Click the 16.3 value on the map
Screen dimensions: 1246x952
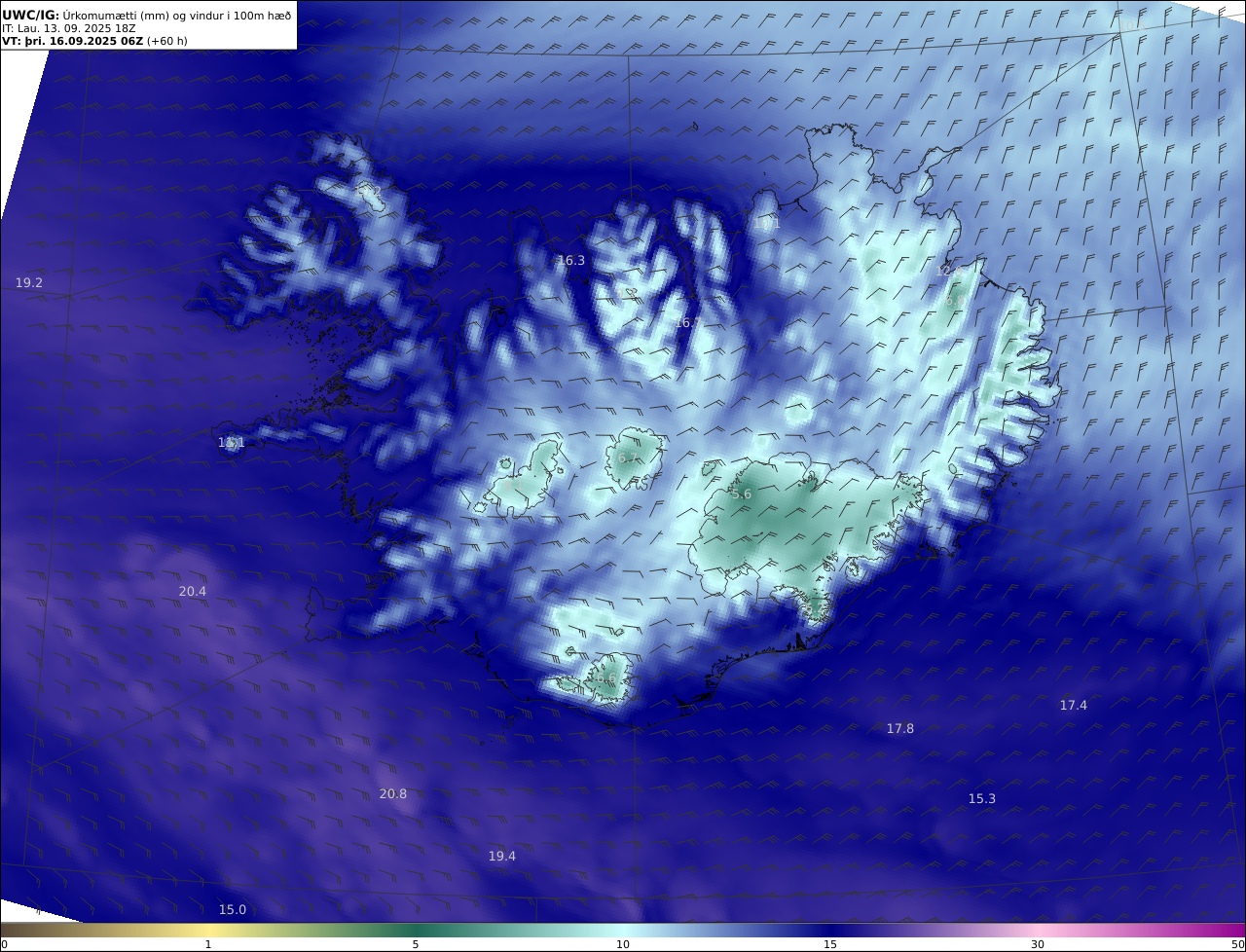pos(571,261)
